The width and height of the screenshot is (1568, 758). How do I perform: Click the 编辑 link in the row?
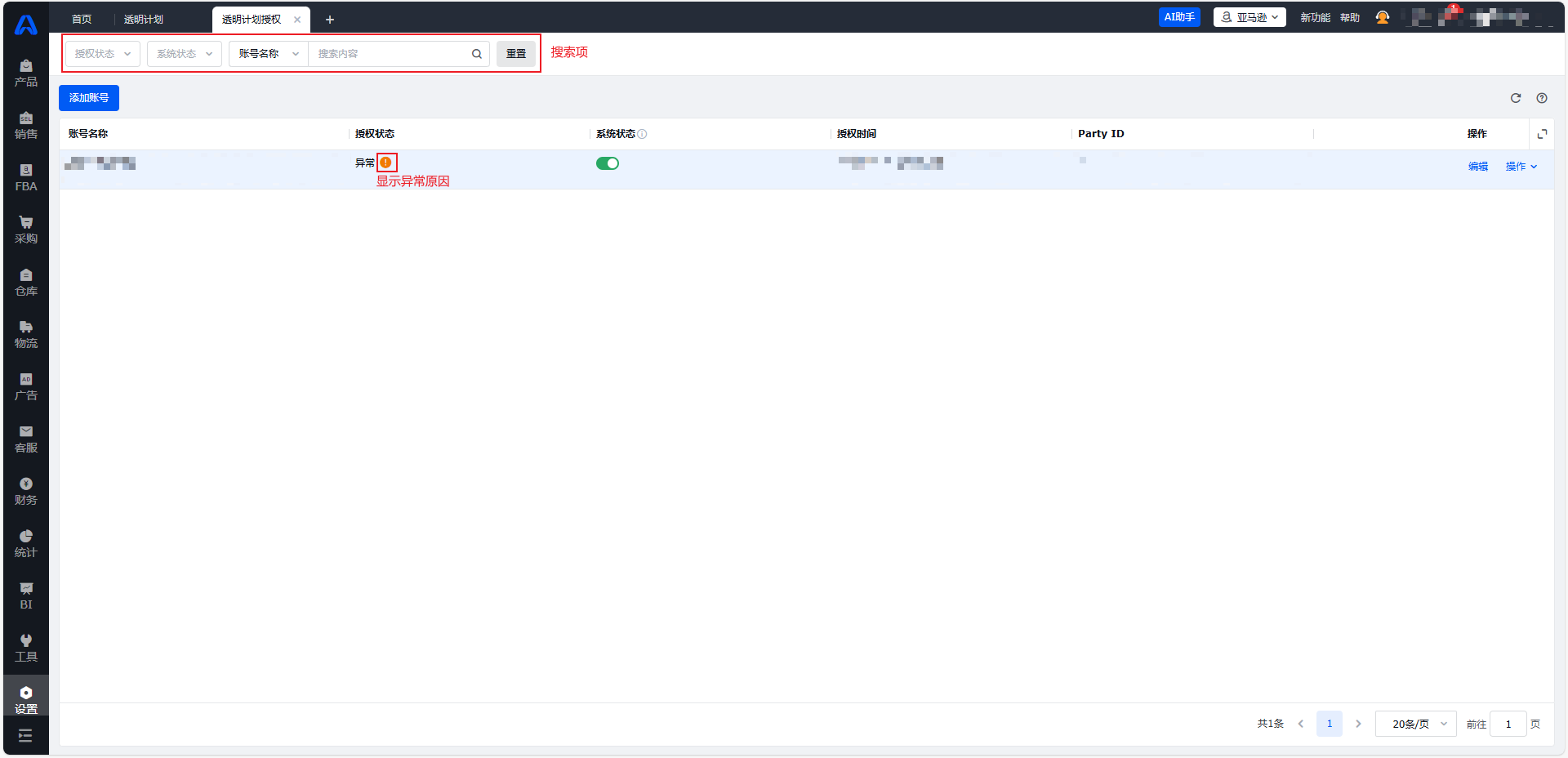1477,167
